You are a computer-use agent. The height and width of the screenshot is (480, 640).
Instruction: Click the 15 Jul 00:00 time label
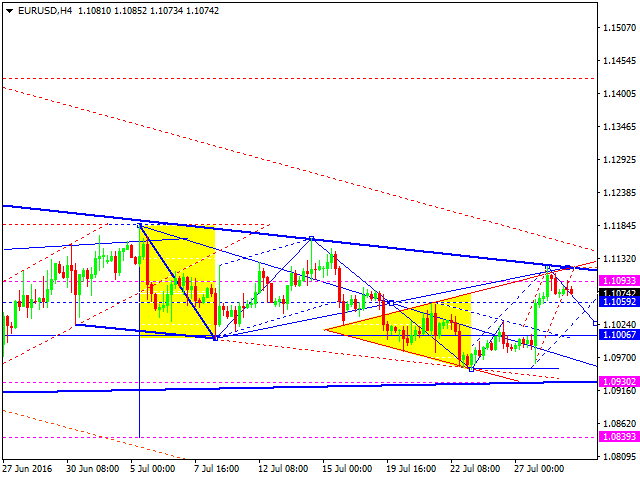(x=347, y=469)
